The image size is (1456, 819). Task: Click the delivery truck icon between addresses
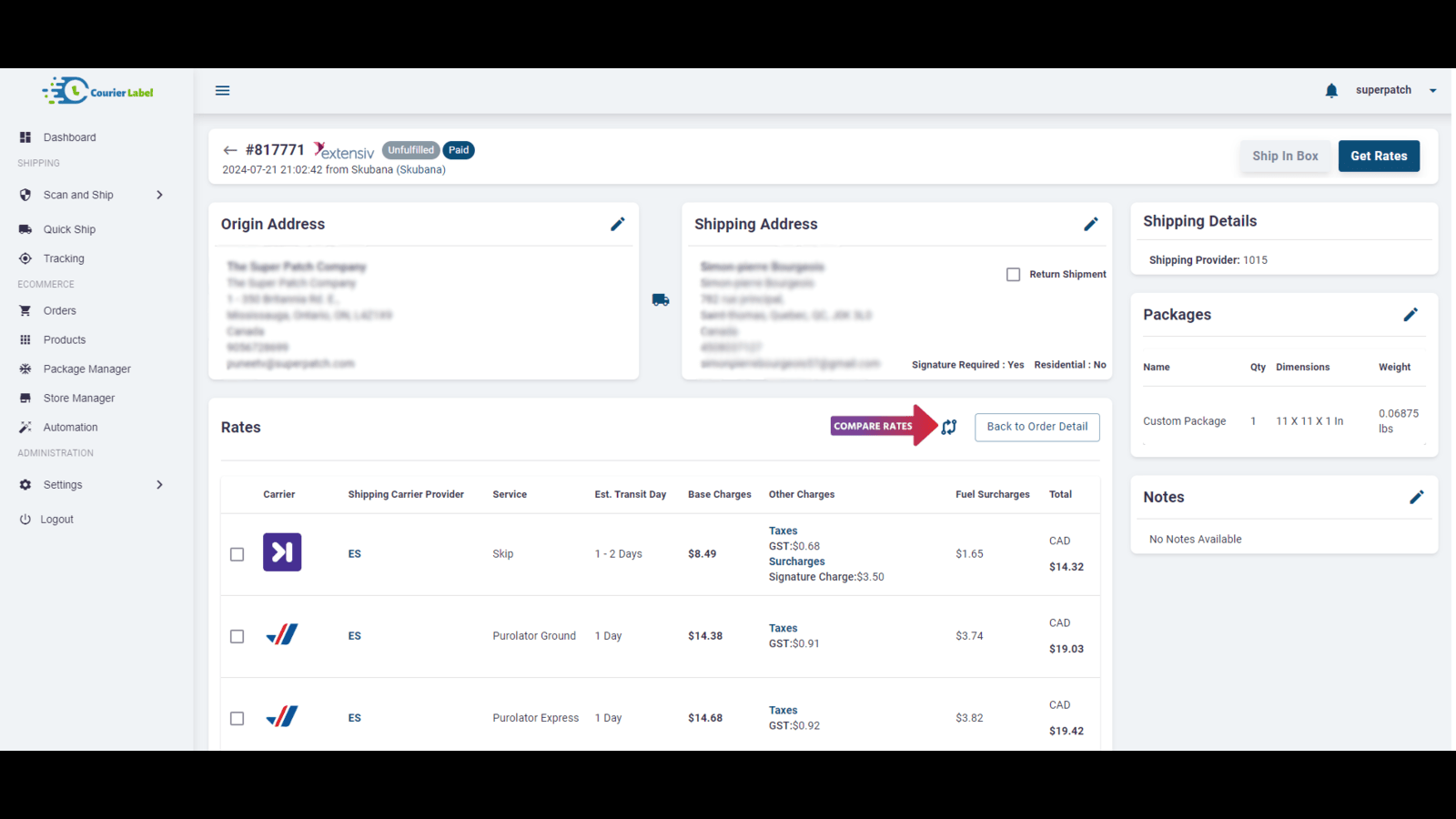(x=661, y=299)
